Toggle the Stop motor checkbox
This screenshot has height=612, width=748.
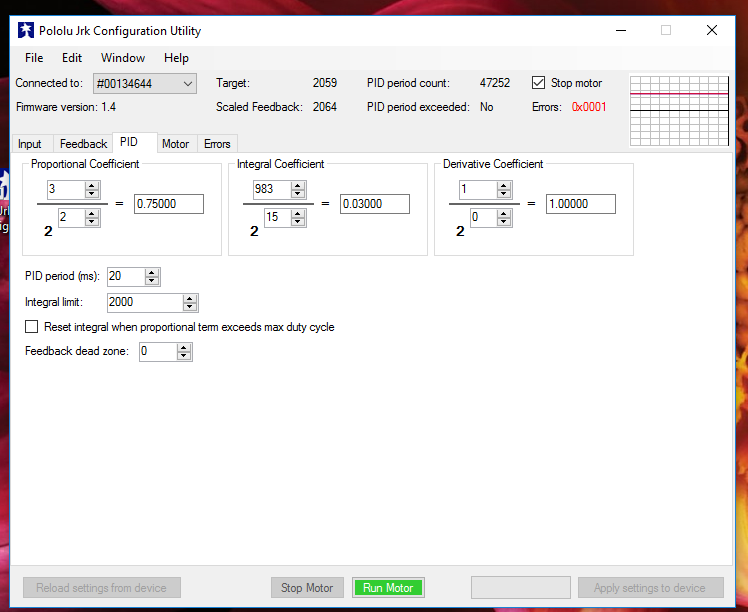(539, 83)
